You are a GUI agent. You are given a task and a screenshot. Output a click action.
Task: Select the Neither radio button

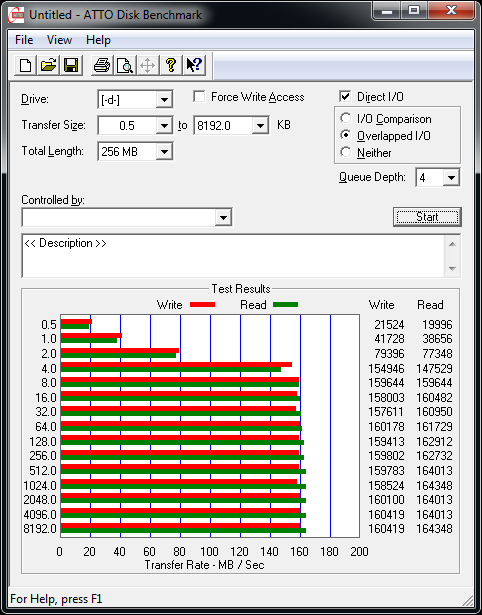click(x=346, y=152)
